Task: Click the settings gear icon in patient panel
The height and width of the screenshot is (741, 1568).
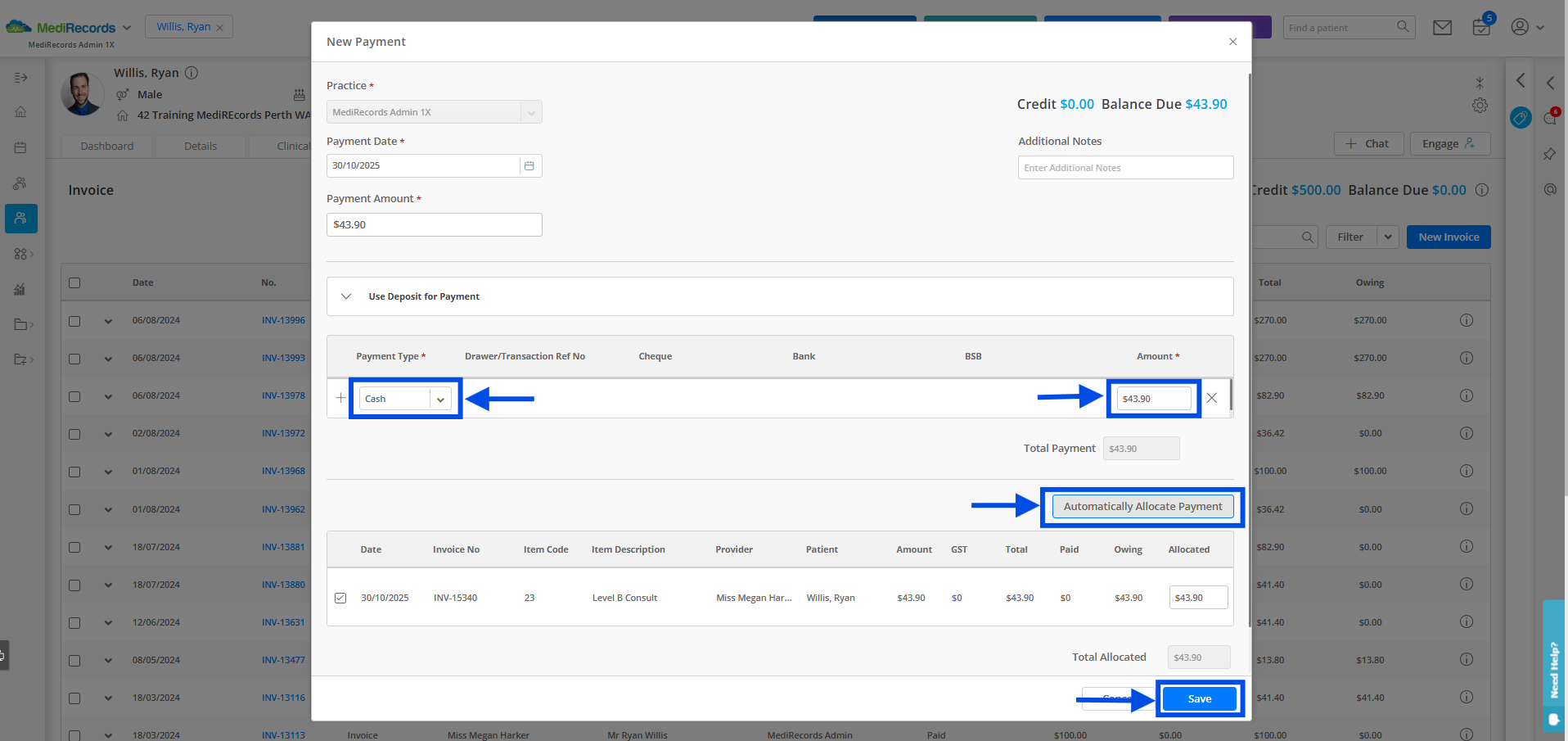Action: [1480, 106]
